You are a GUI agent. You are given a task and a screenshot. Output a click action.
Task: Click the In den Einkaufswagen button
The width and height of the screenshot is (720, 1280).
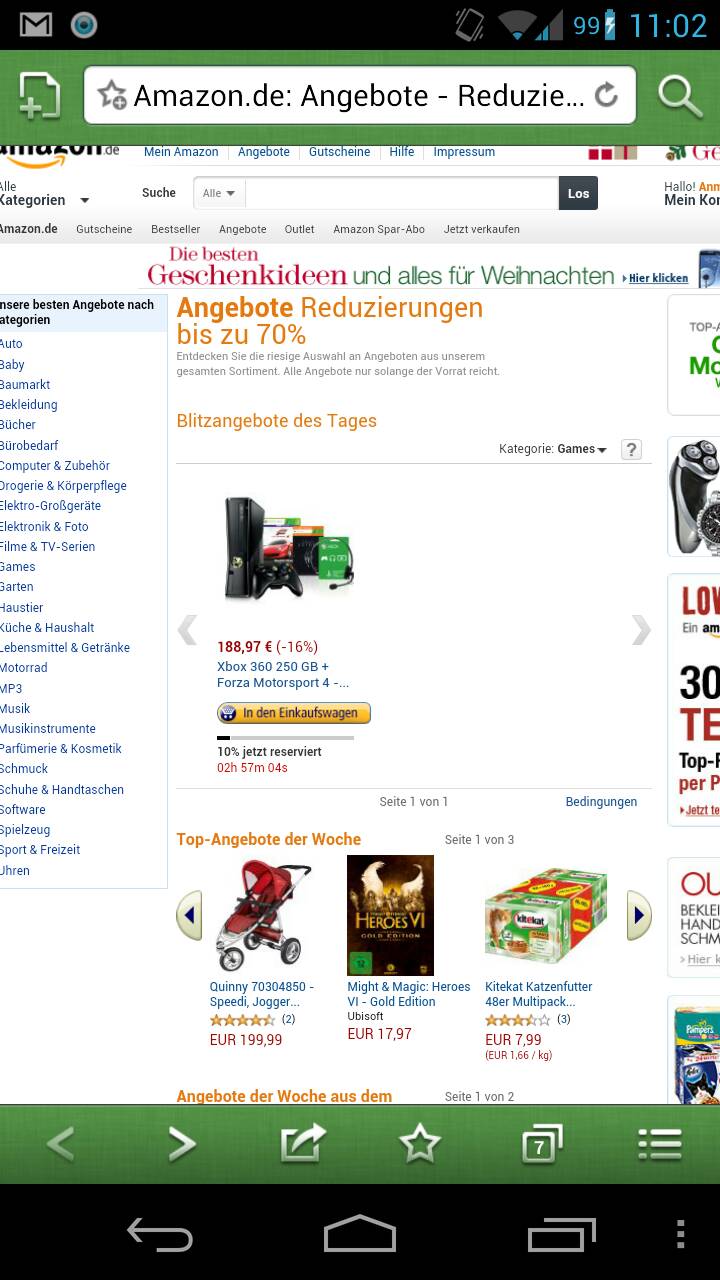pos(294,713)
